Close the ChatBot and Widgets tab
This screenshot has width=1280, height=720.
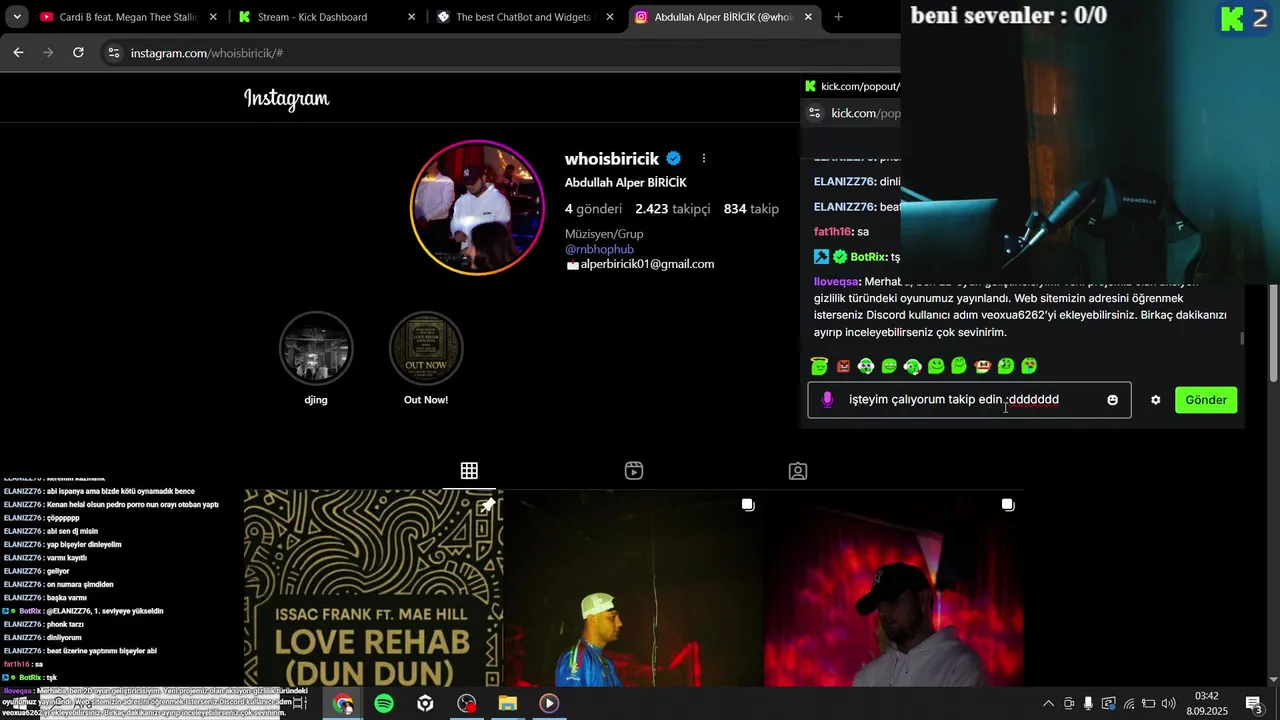[610, 17]
